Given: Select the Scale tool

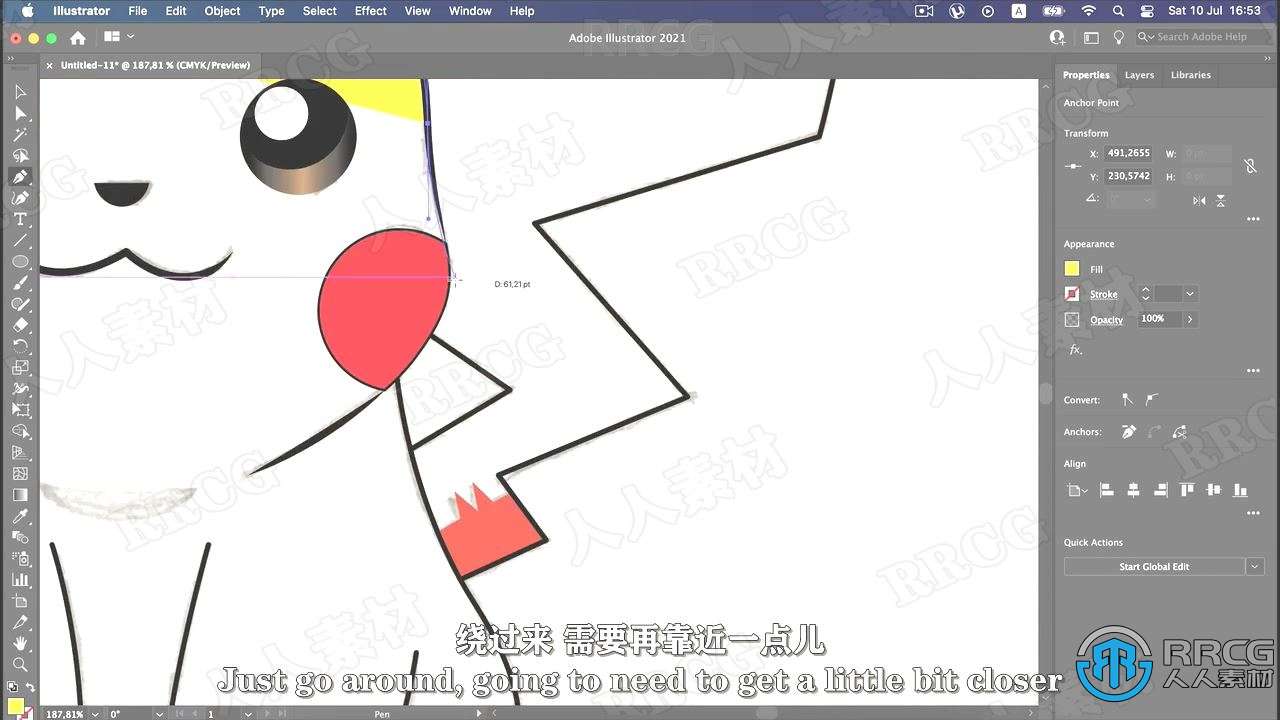Looking at the screenshot, I should 20,368.
